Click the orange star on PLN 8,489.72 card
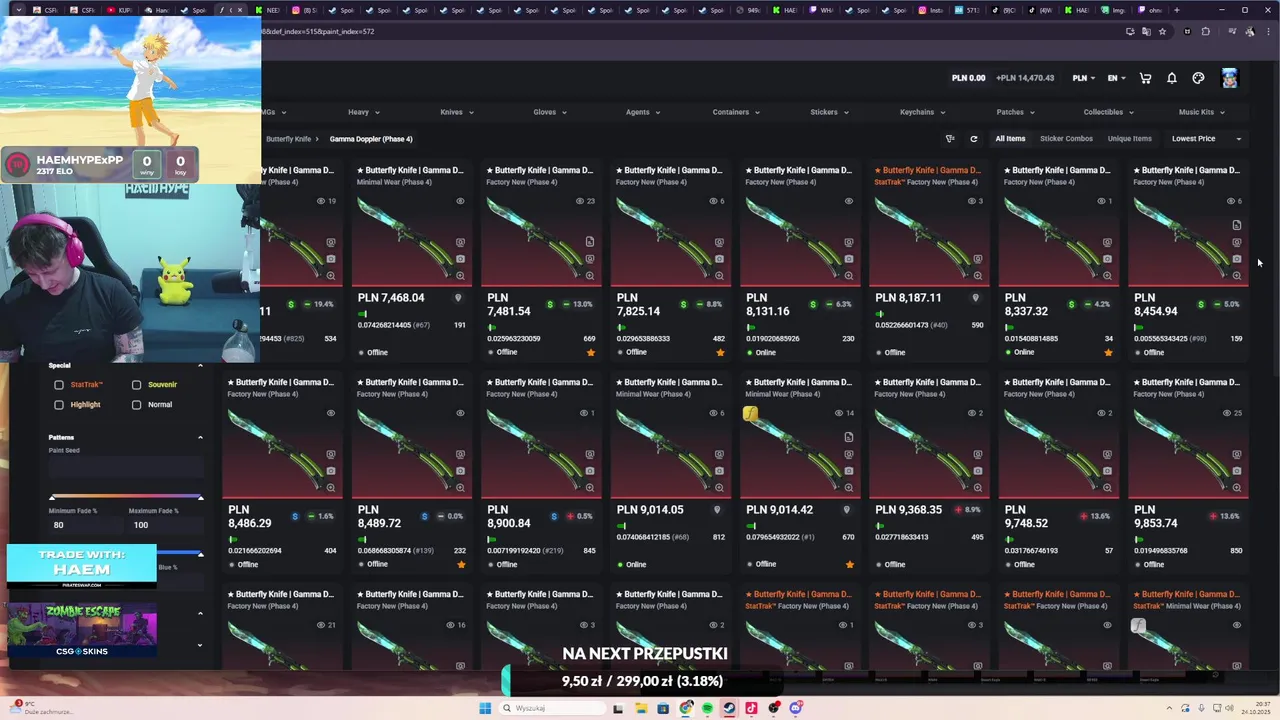 click(460, 564)
